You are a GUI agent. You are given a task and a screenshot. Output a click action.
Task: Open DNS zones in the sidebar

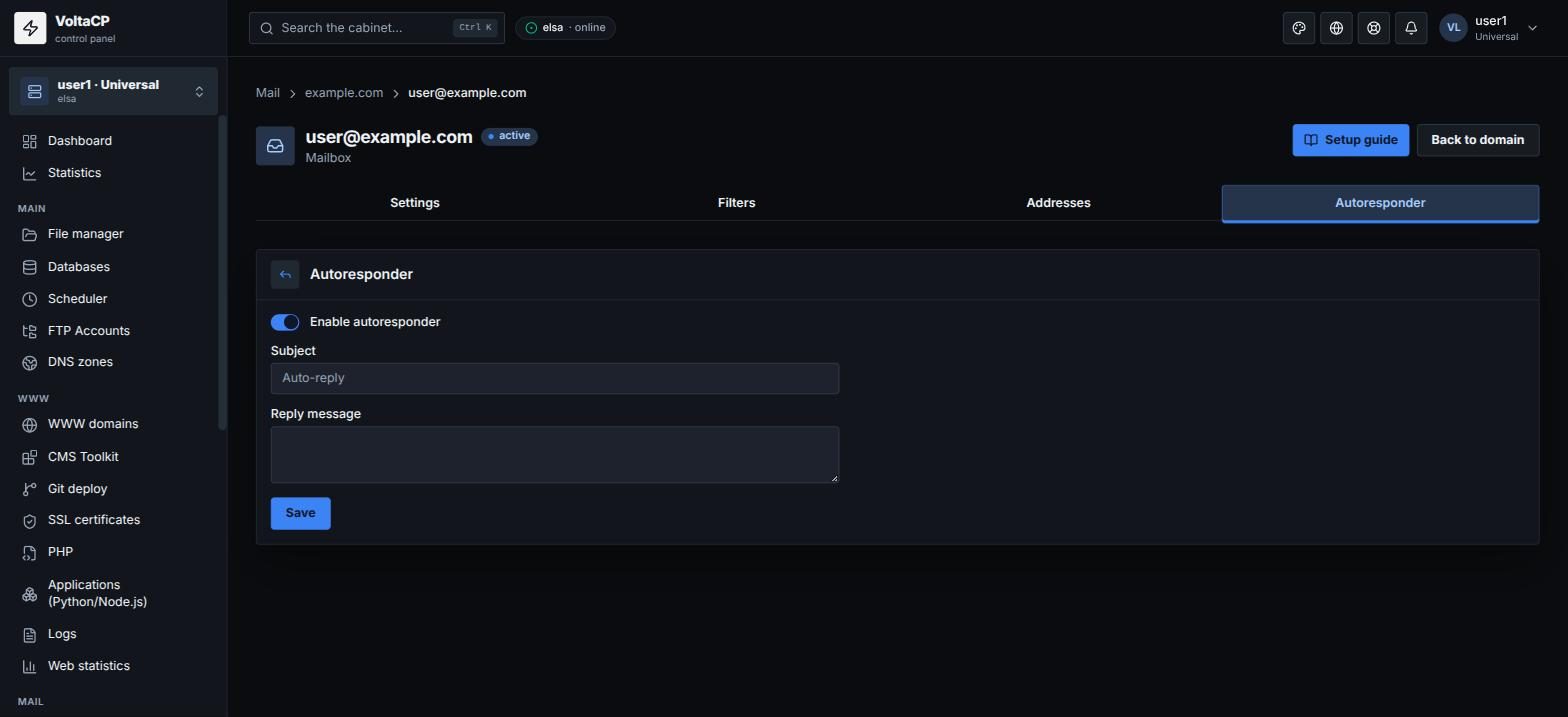point(113,362)
